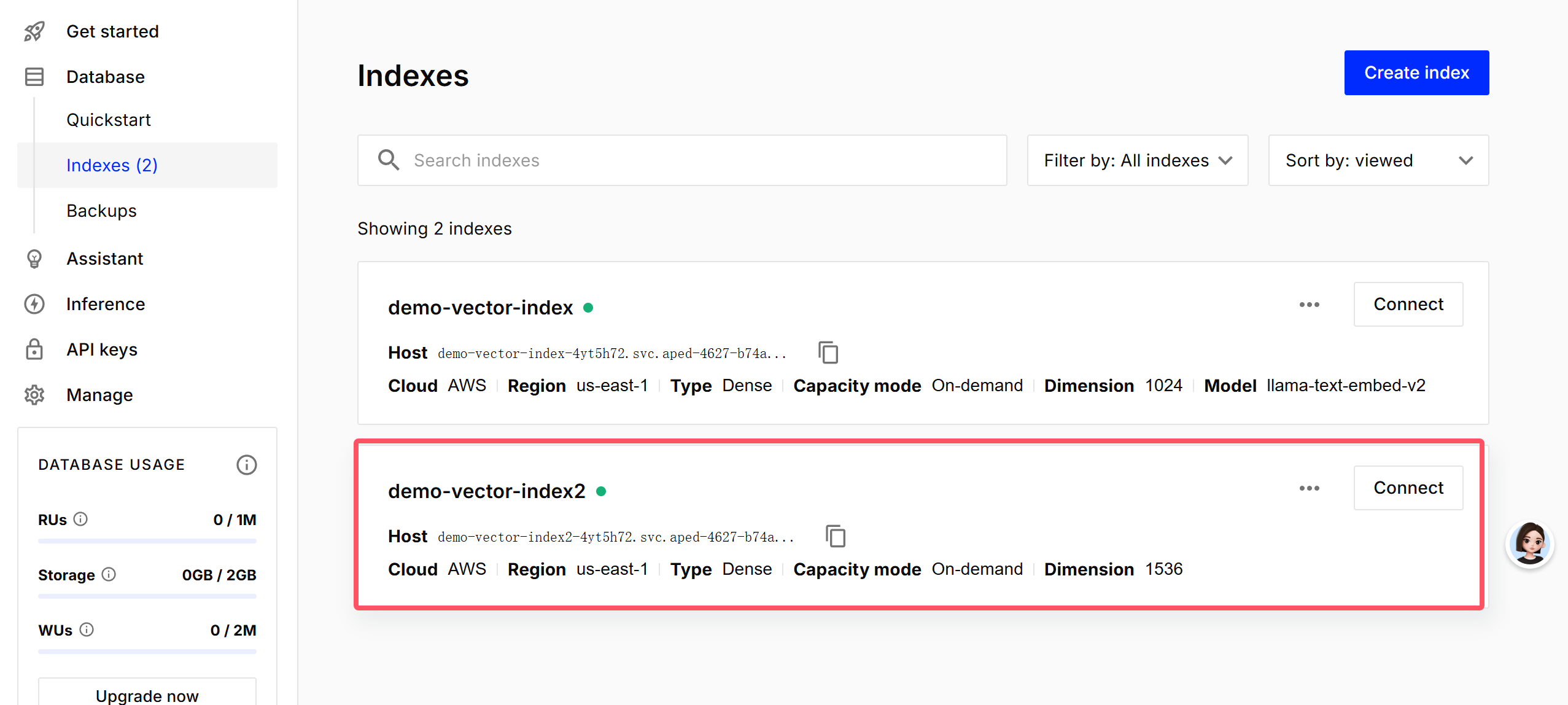Click the info icon beside WUs
The image size is (1568, 705).
(x=87, y=629)
